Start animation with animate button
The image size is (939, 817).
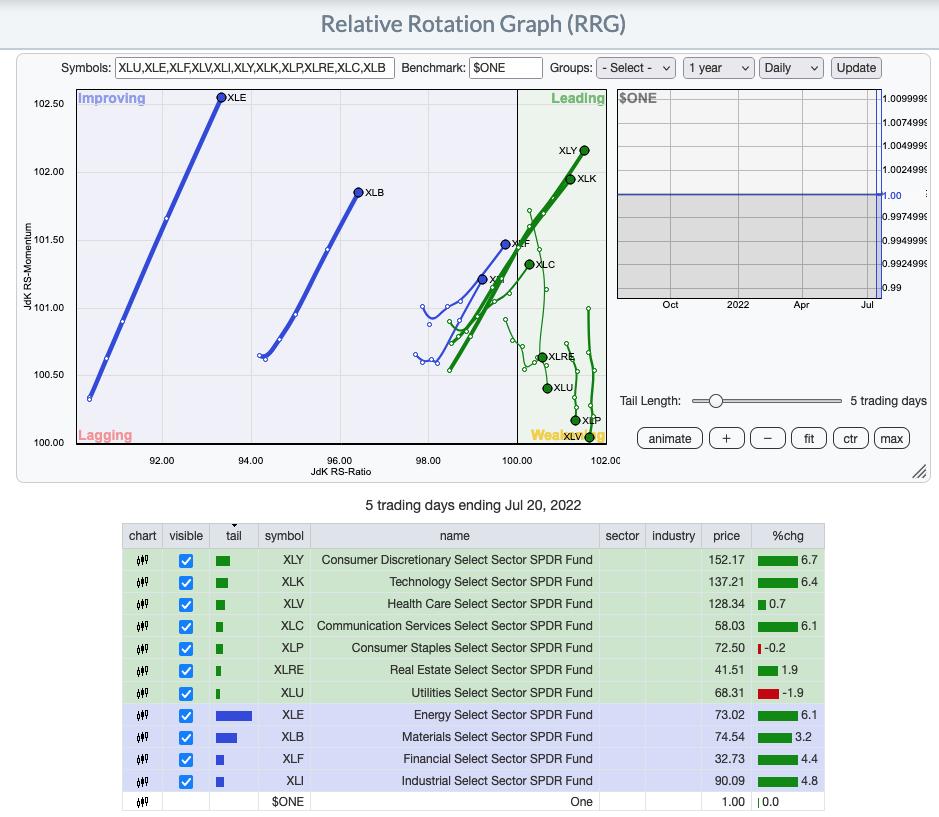click(x=670, y=438)
